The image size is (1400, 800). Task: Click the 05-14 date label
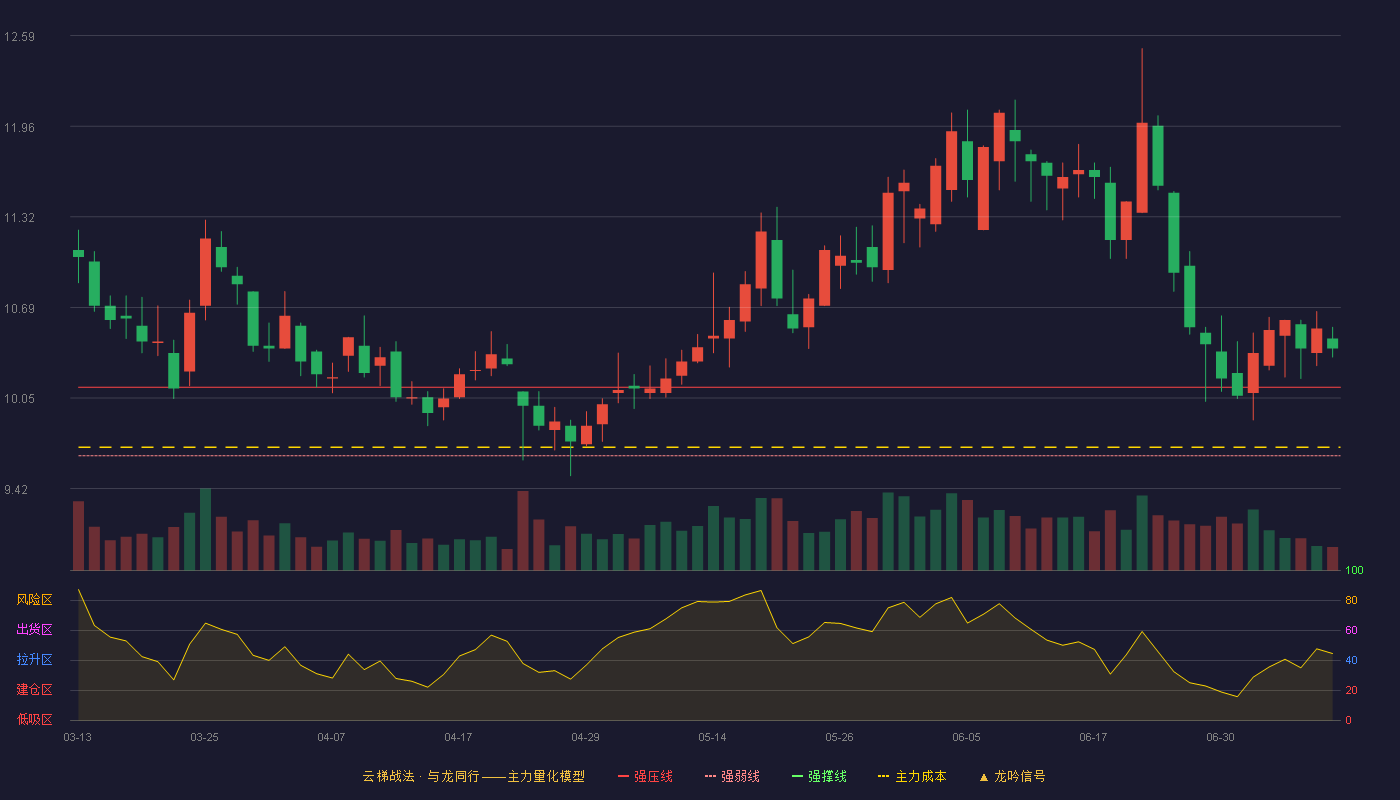click(x=712, y=737)
